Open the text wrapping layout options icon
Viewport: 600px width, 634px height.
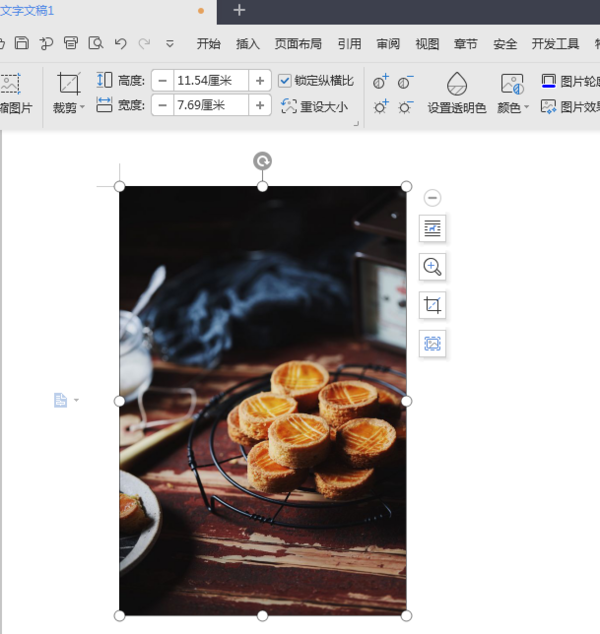[432, 229]
